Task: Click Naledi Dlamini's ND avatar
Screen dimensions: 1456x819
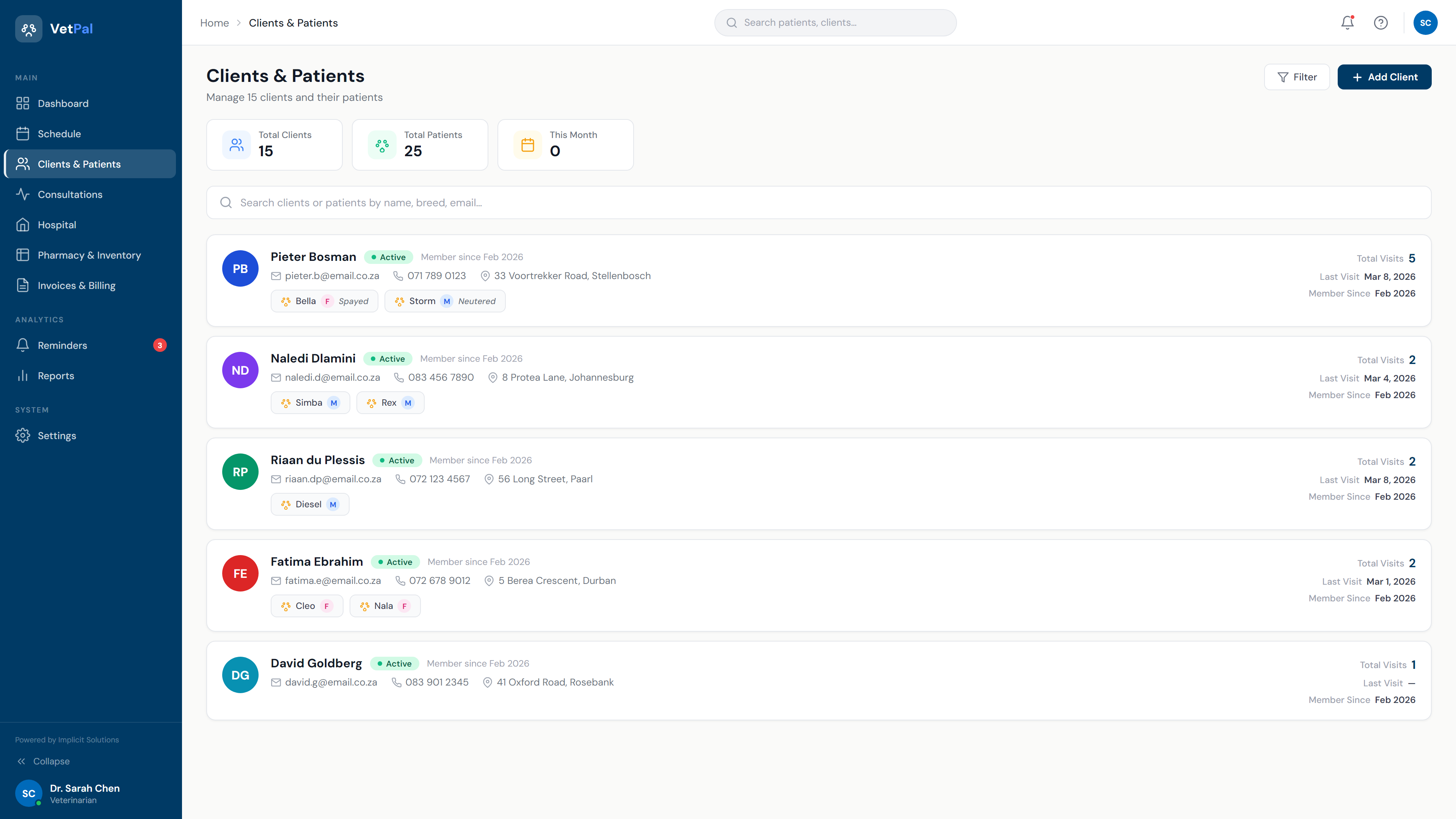Action: (x=240, y=370)
